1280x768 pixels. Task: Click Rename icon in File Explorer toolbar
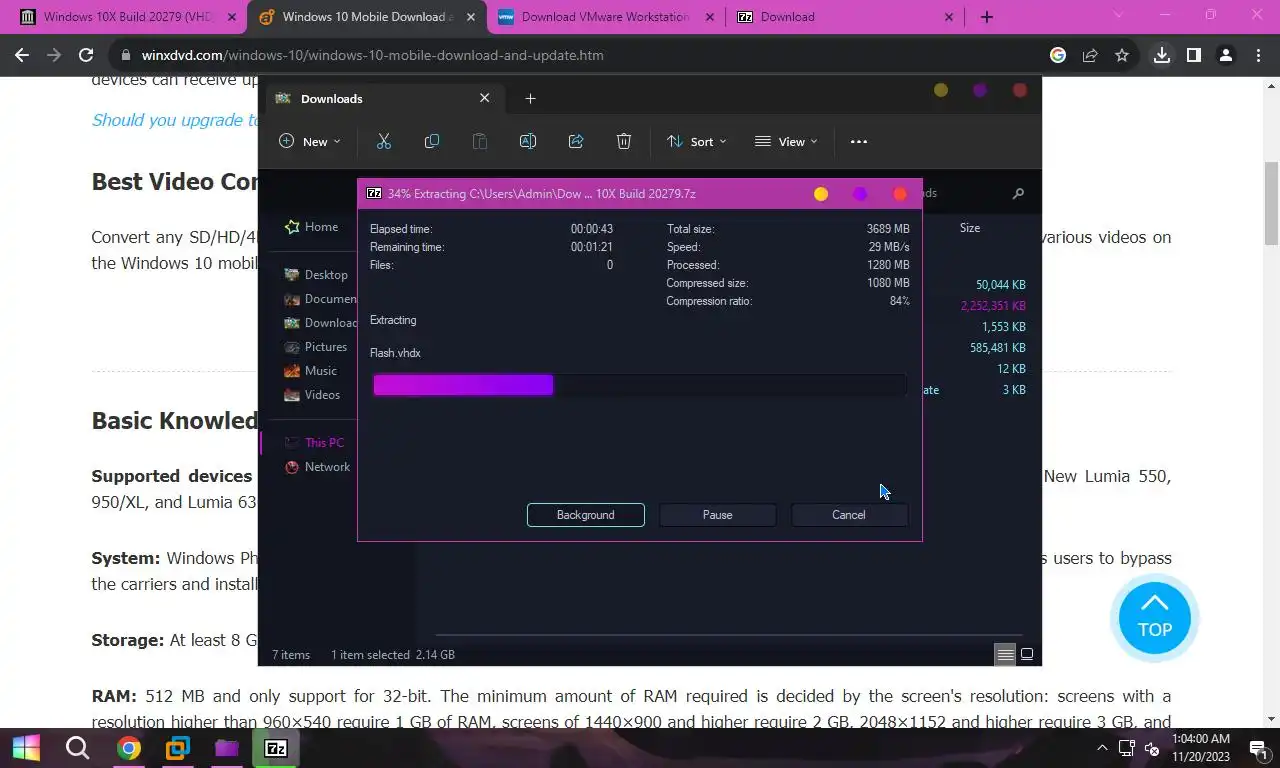(528, 141)
